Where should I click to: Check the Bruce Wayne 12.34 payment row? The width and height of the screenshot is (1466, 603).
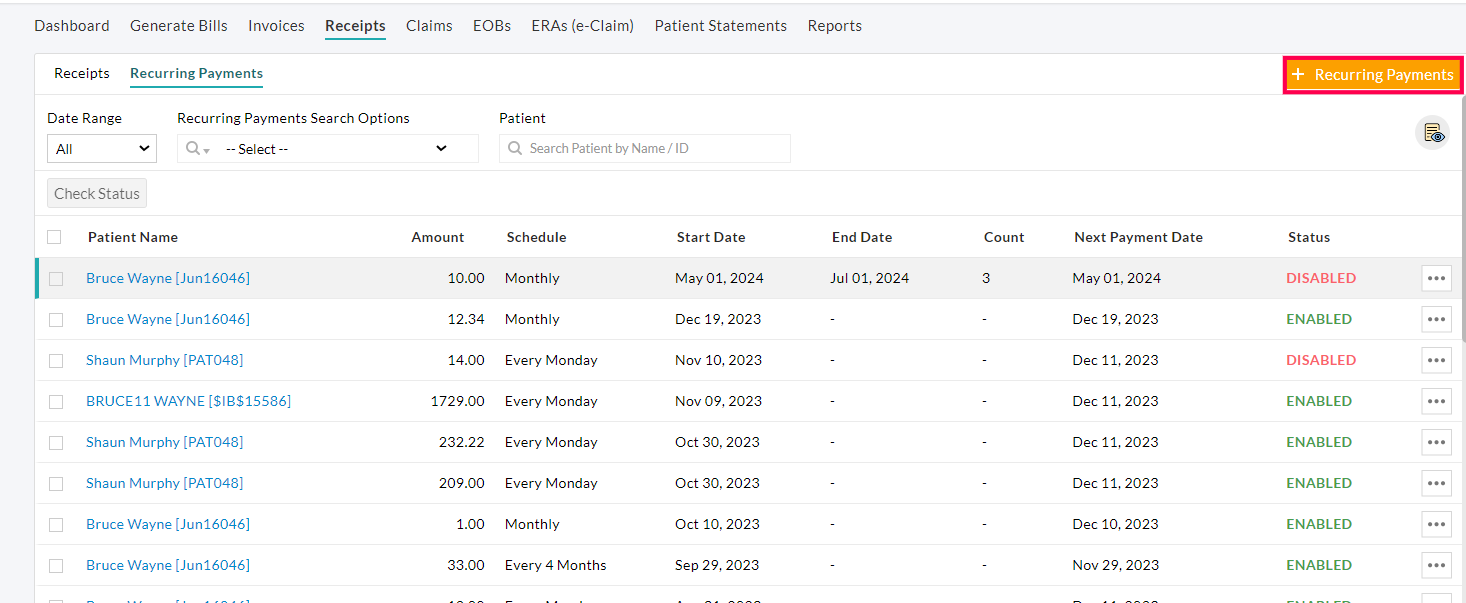point(55,319)
